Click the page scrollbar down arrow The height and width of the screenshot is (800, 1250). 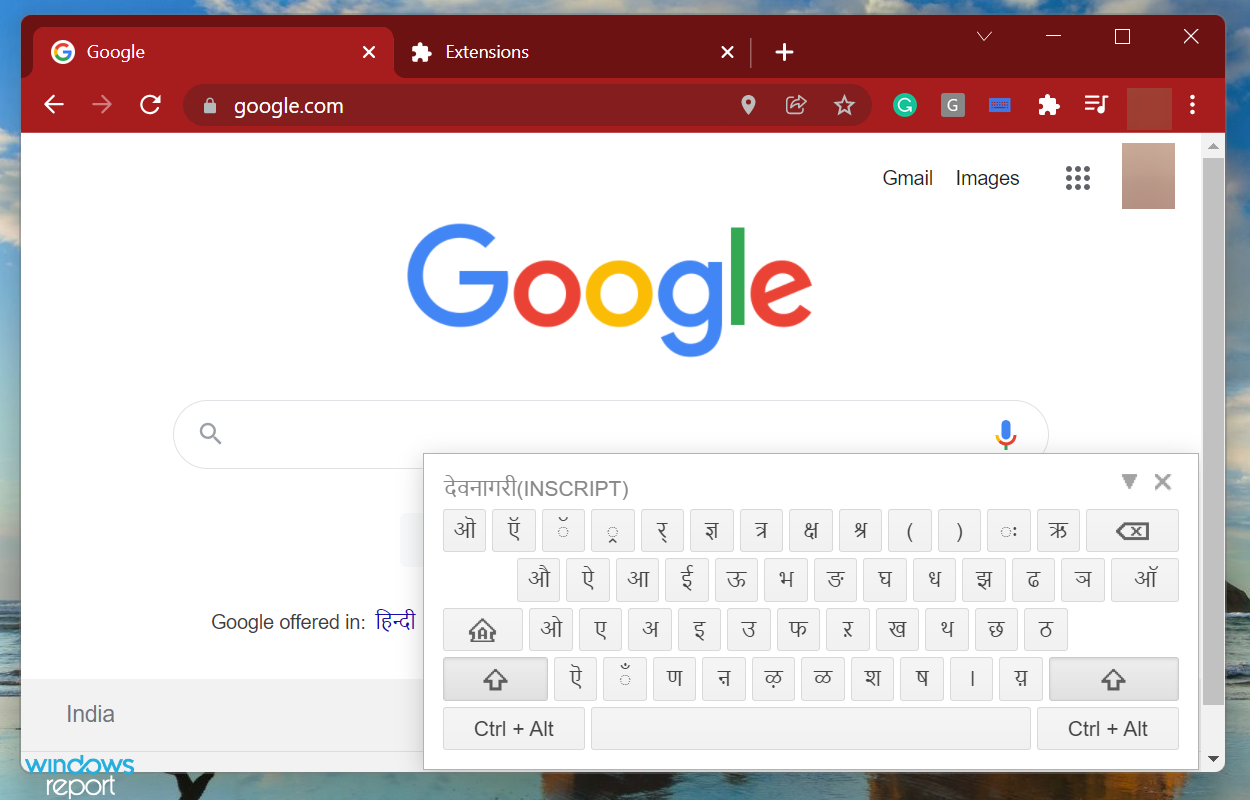point(1213,760)
